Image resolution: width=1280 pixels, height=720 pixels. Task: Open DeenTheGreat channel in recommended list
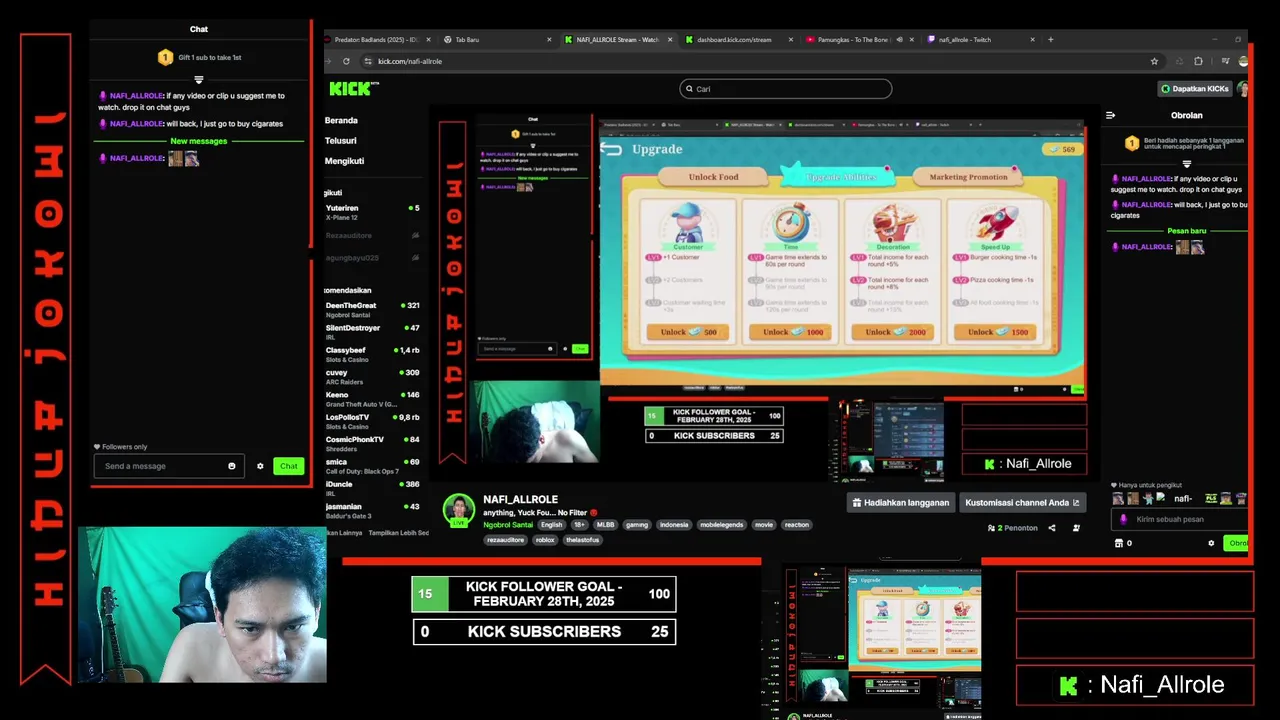coord(372,310)
